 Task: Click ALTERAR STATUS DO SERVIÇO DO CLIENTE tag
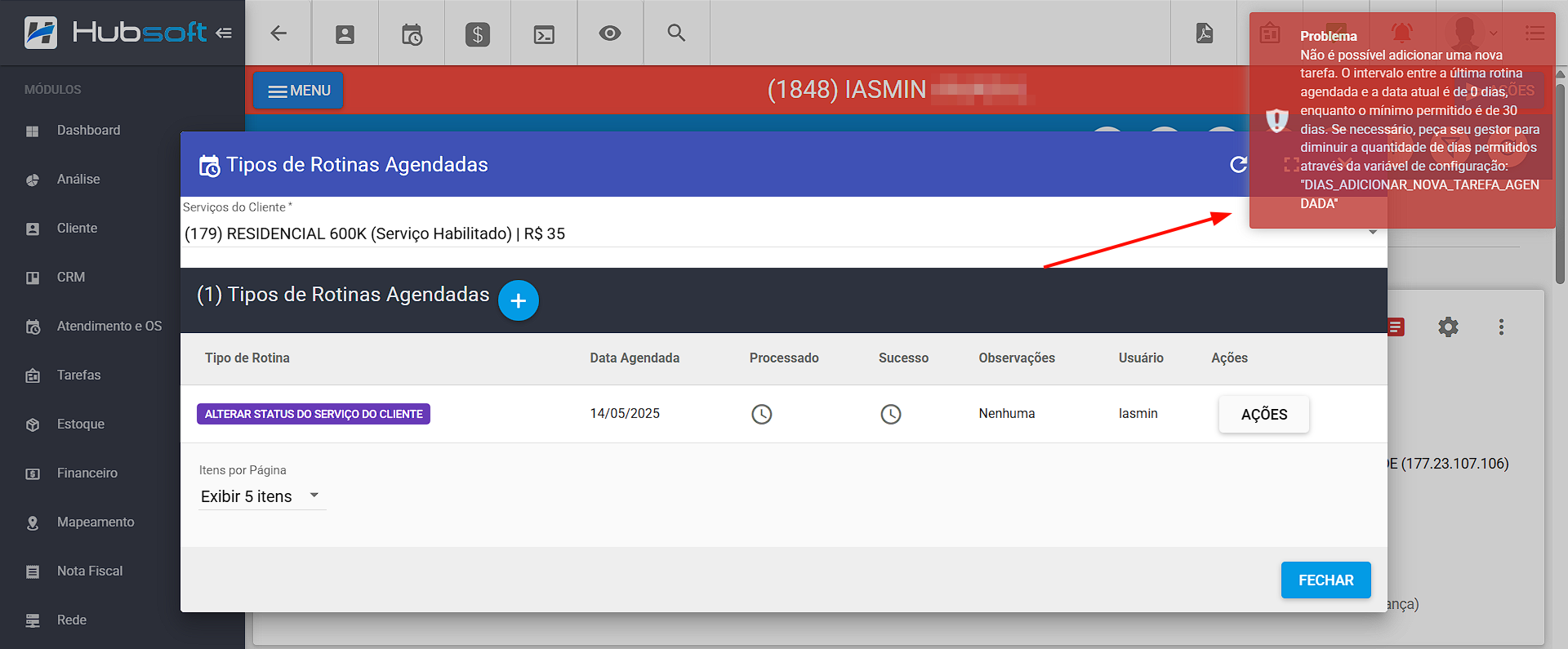[314, 414]
